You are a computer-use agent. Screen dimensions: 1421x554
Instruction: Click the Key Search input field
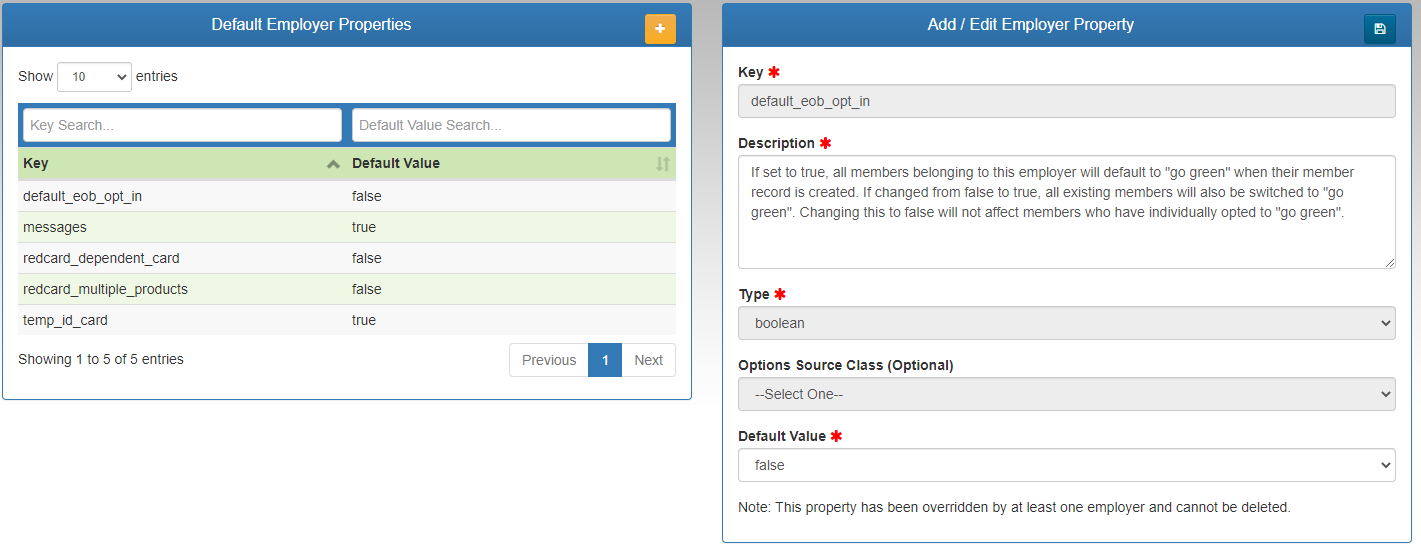click(x=182, y=125)
